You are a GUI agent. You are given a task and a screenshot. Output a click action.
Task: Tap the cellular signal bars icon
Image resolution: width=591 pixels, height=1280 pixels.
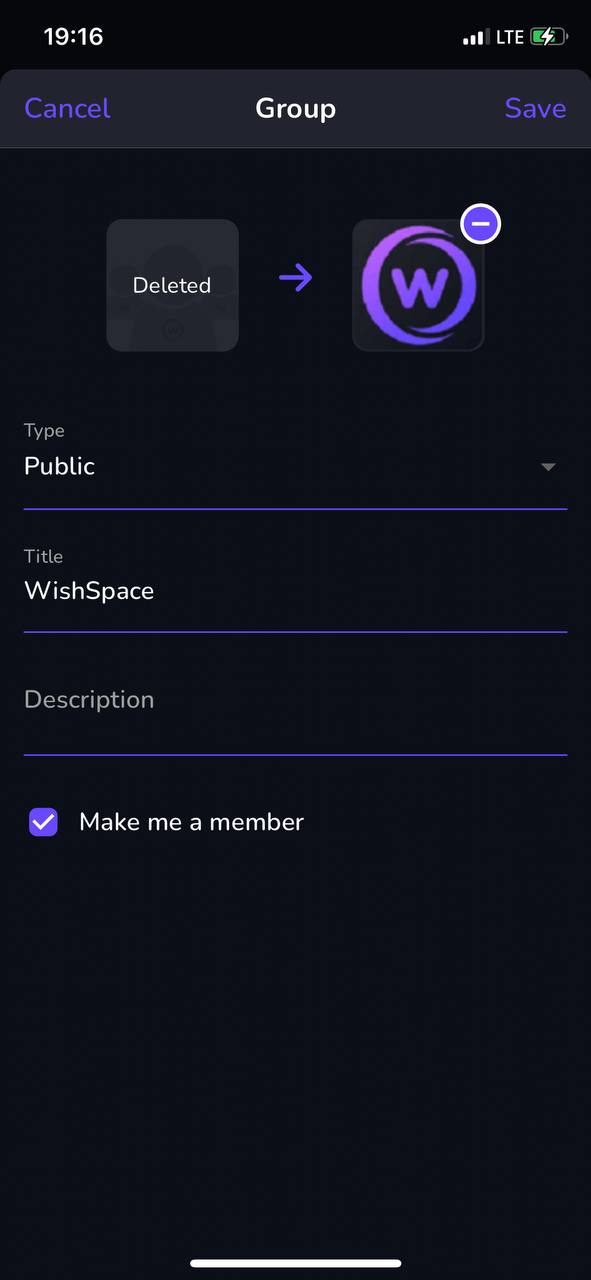[x=475, y=38]
